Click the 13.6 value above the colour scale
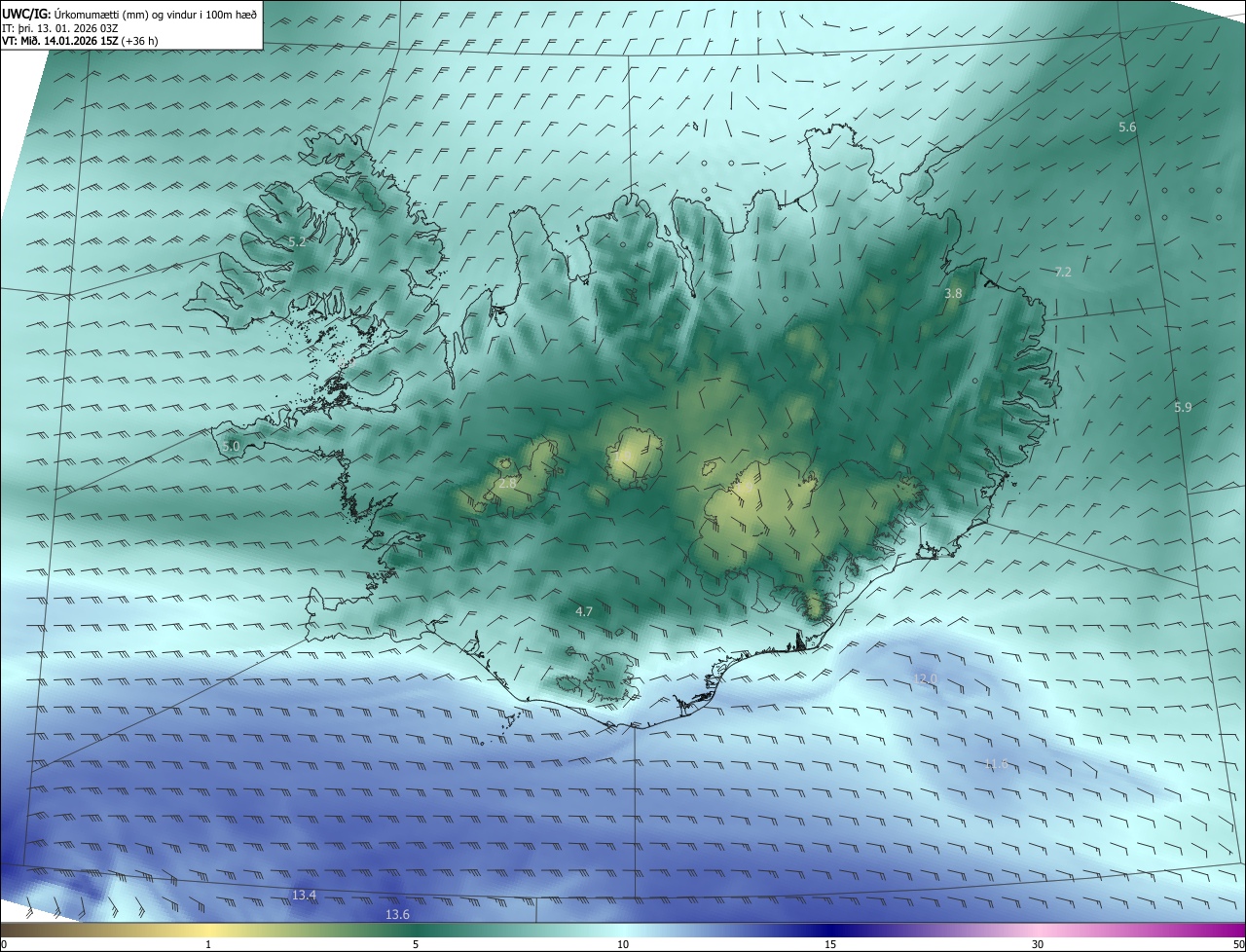The height and width of the screenshot is (952, 1246). (x=397, y=914)
